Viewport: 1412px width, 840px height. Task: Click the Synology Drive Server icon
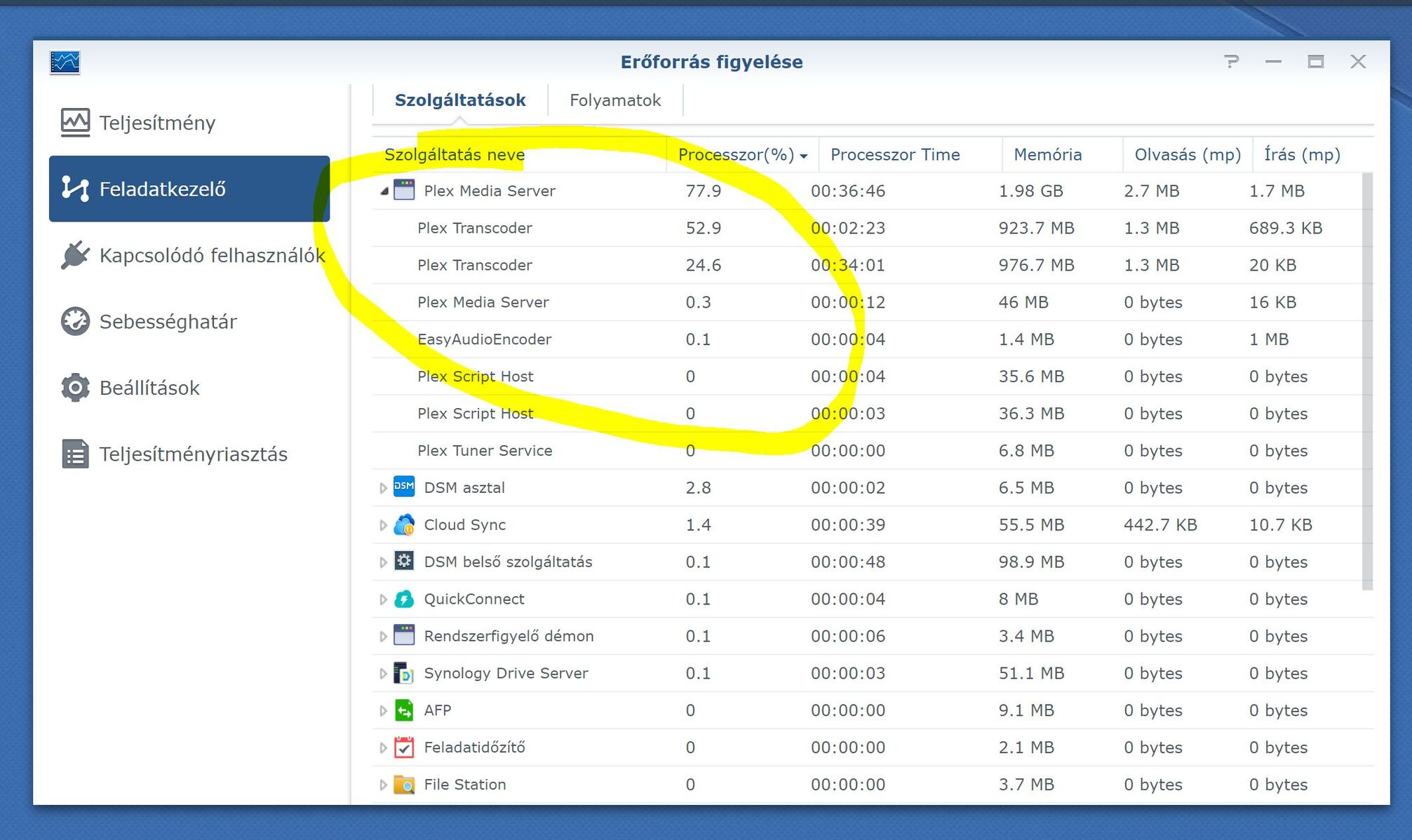point(404,672)
